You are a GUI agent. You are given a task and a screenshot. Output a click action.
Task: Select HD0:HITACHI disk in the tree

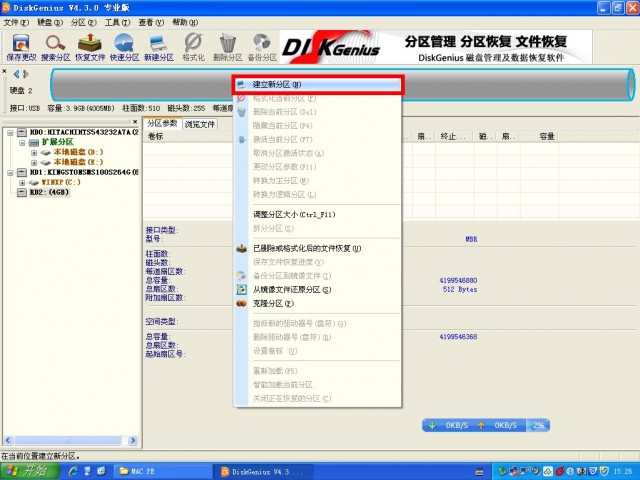84,132
